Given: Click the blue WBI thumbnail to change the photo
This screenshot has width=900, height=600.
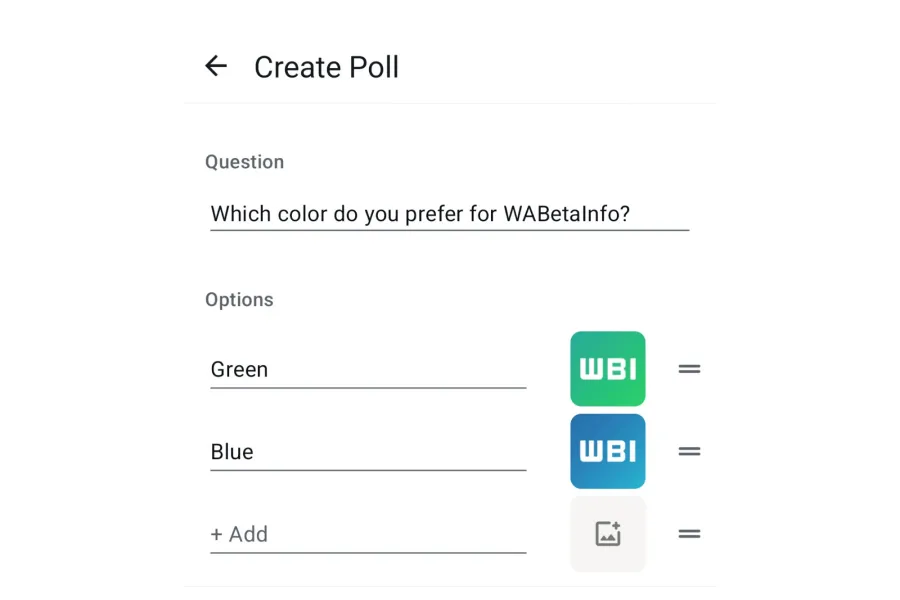Looking at the screenshot, I should coord(607,450).
